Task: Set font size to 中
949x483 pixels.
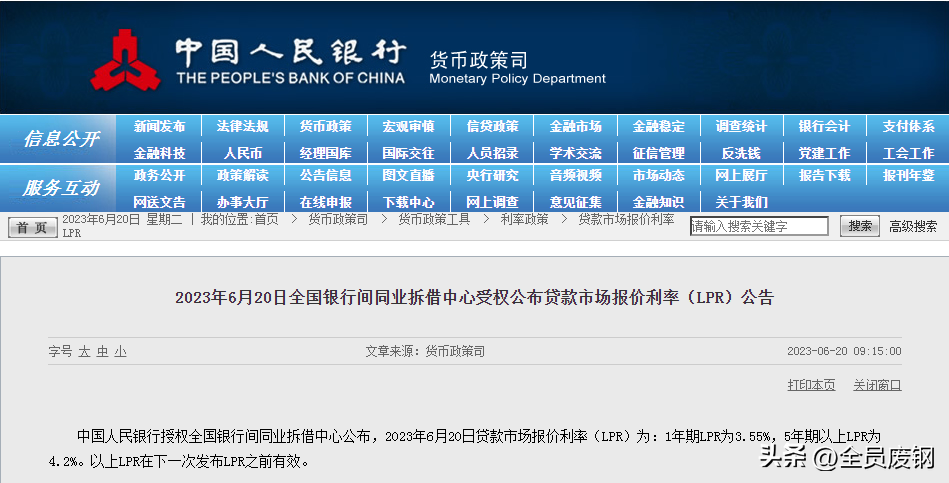Action: point(102,352)
